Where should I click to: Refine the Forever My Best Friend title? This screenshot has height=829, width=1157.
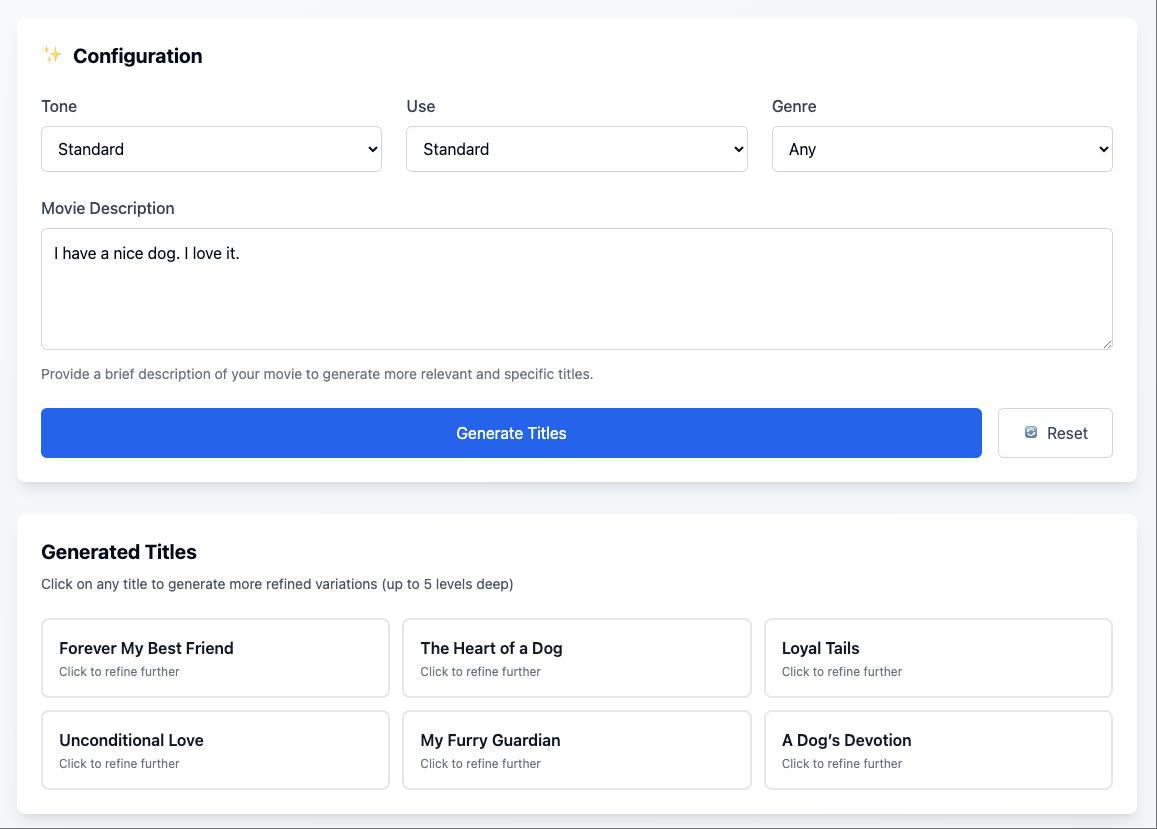coord(215,658)
